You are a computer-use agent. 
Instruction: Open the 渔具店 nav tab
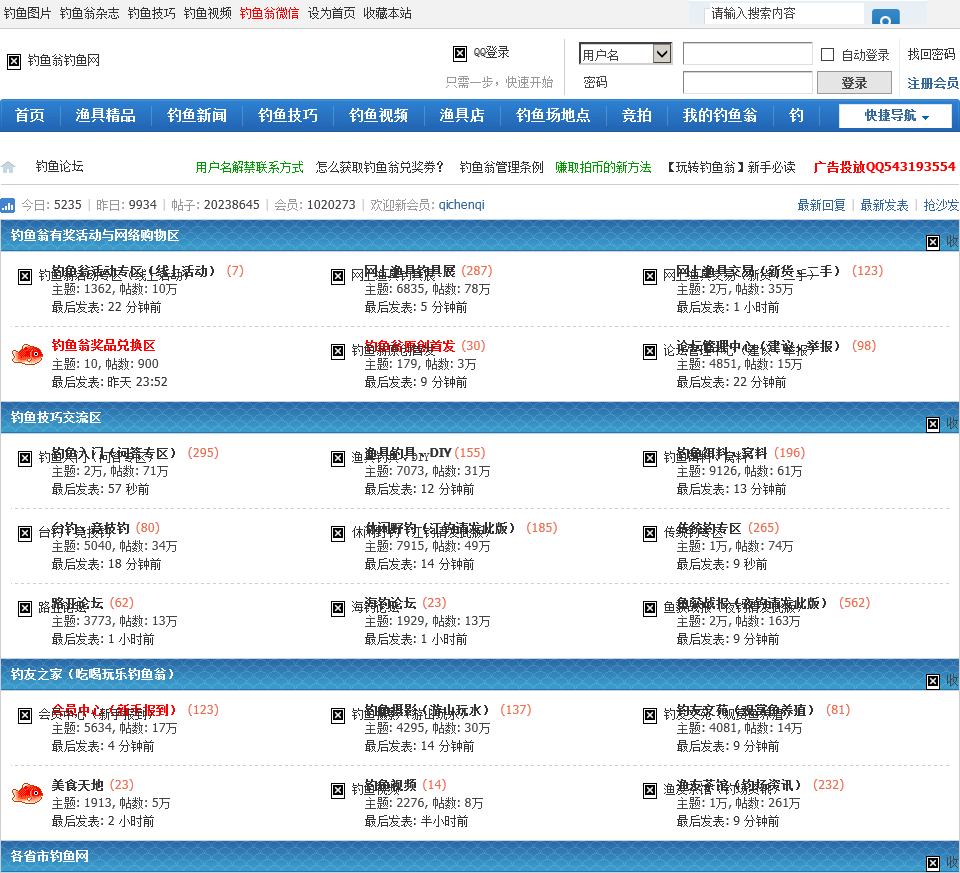pyautogui.click(x=462, y=116)
